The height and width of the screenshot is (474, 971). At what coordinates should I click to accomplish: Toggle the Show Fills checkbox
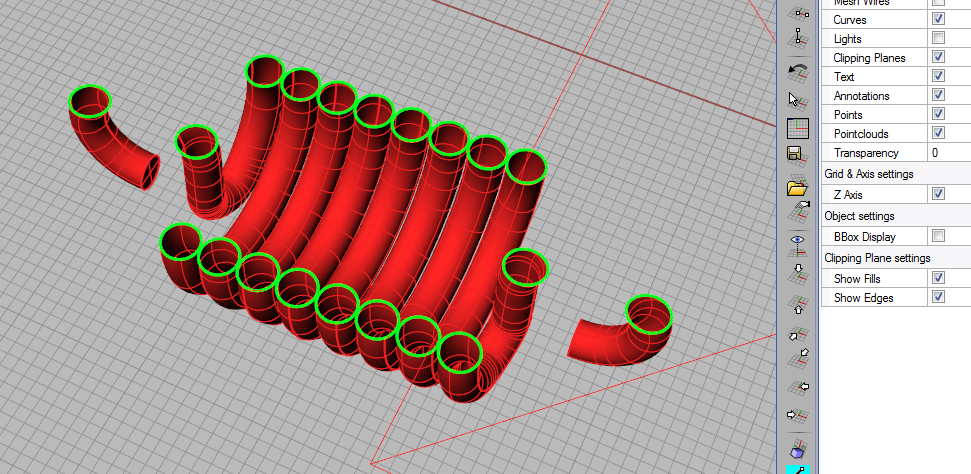[x=938, y=278]
